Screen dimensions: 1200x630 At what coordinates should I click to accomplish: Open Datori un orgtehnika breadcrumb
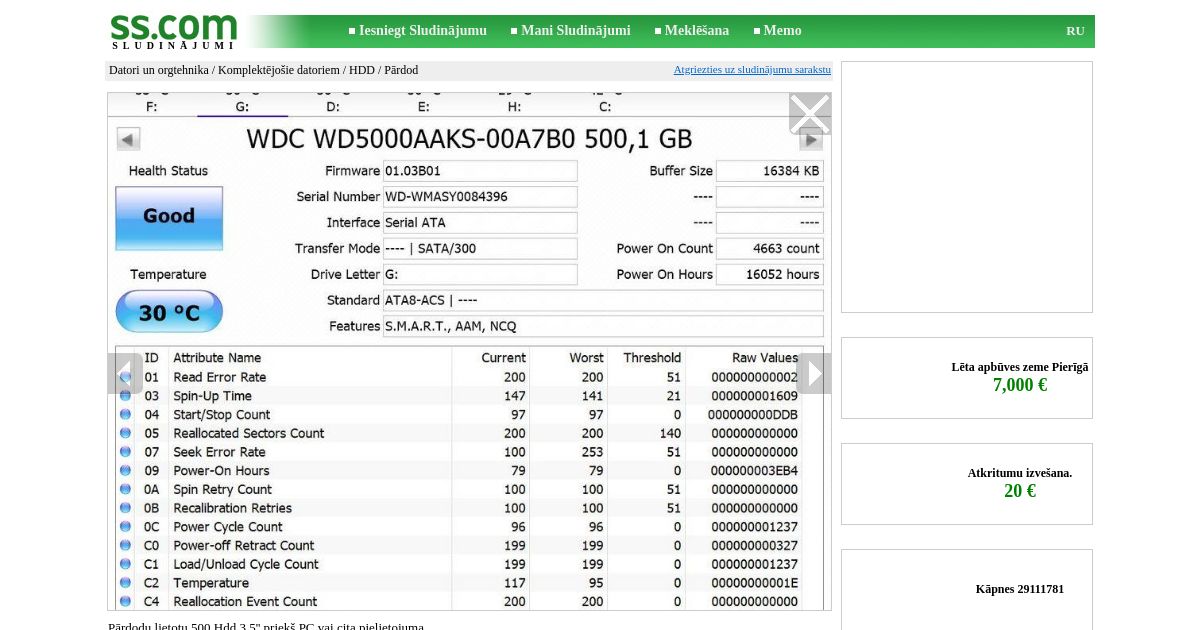pos(159,70)
